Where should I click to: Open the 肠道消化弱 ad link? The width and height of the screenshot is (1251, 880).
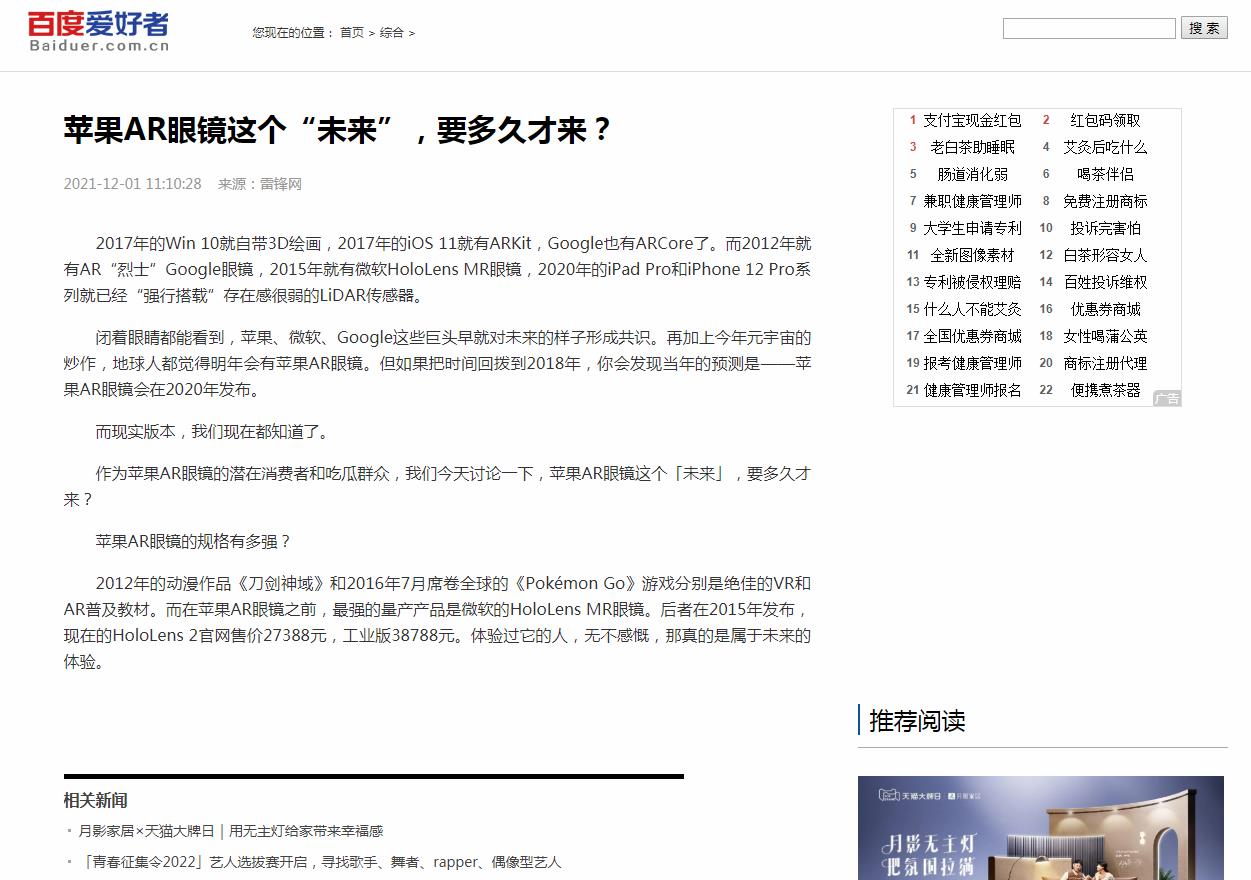pos(972,174)
